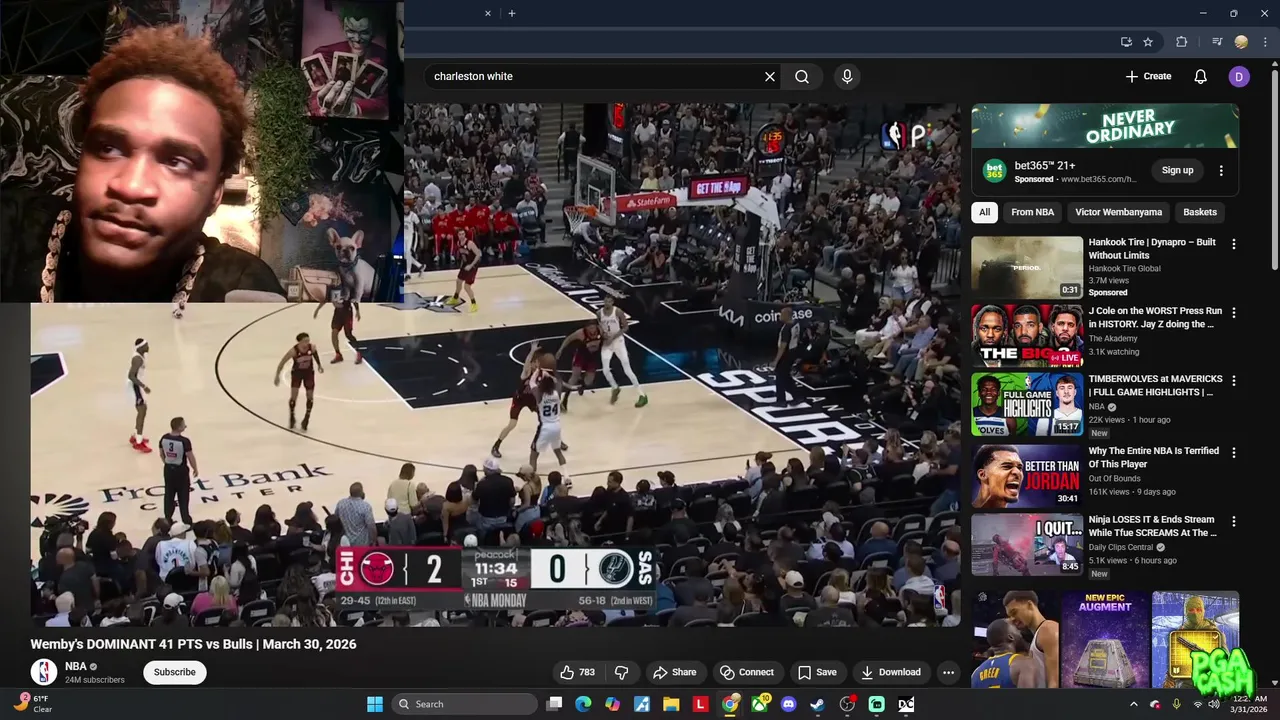Open options for TIMBERWOLVES at MAVERICKS video
The height and width of the screenshot is (720, 1280).
tap(1234, 381)
